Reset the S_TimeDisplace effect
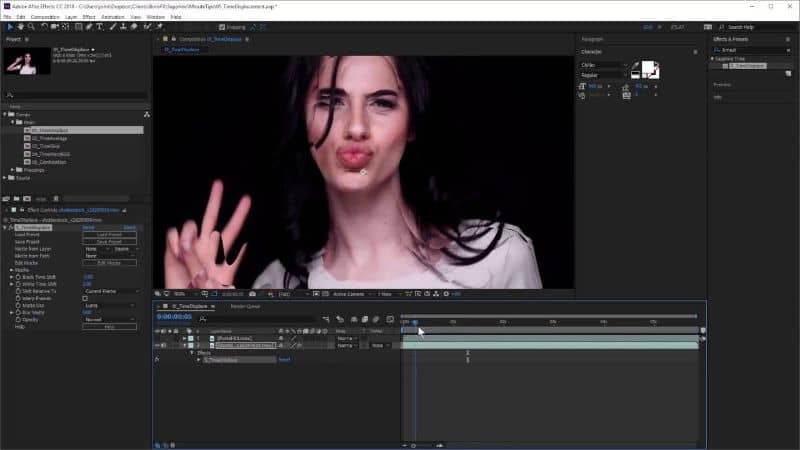800x450 pixels. pyautogui.click(x=88, y=228)
